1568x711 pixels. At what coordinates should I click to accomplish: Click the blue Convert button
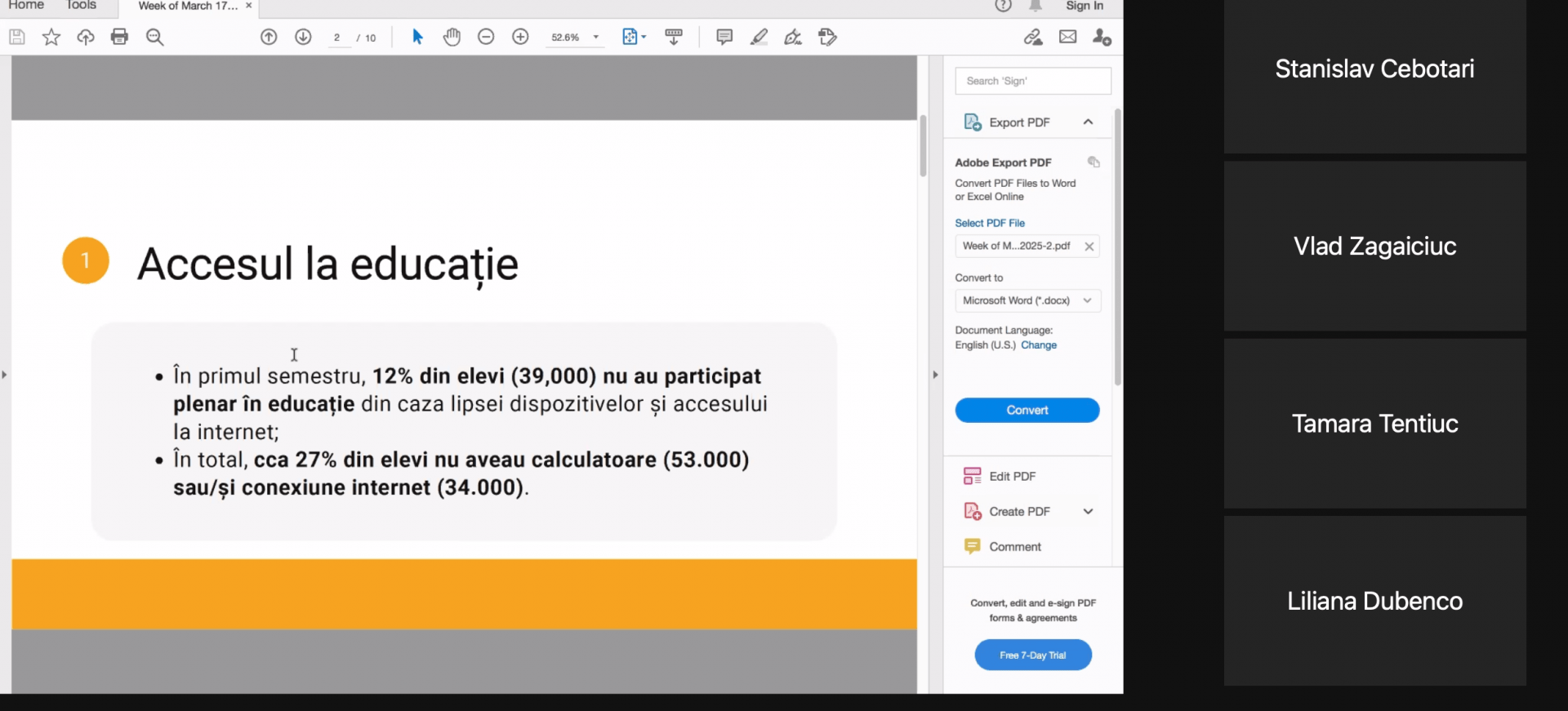[1027, 411]
